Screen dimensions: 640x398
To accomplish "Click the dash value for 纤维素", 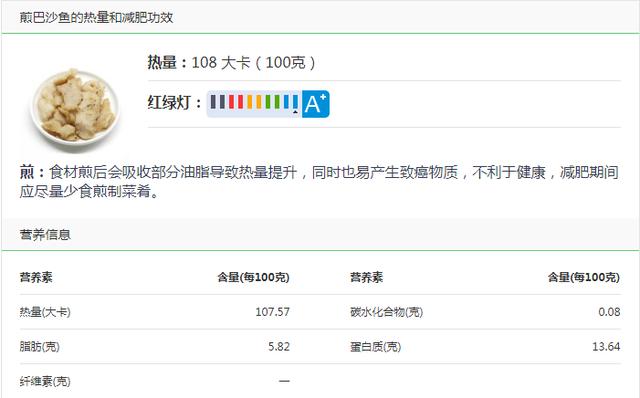I will [284, 381].
